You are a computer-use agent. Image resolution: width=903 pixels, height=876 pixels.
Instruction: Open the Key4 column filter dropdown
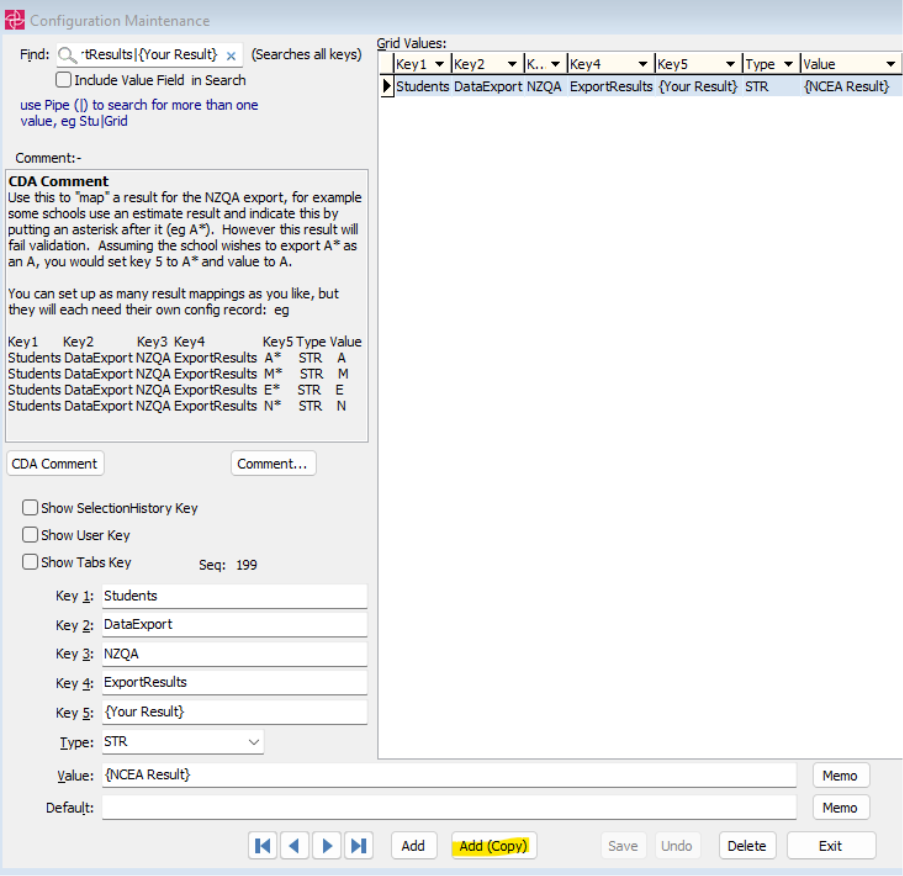tap(643, 64)
